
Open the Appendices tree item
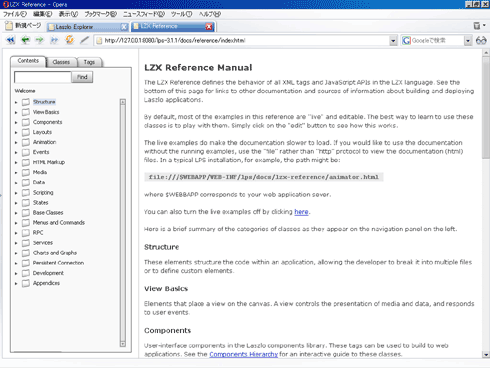(x=46, y=283)
